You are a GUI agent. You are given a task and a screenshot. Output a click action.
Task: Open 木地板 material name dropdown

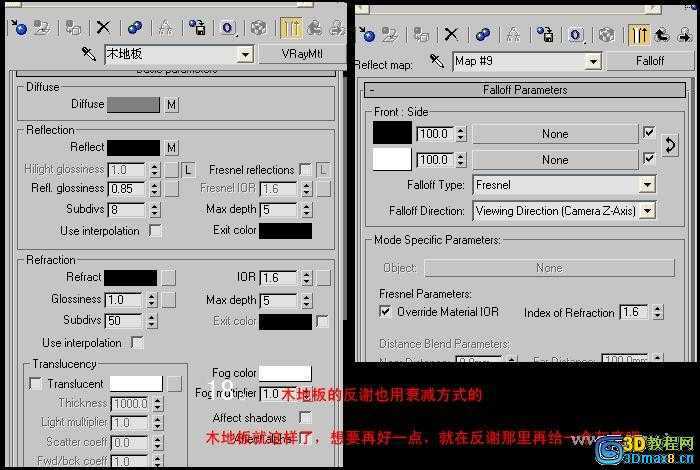pos(245,55)
